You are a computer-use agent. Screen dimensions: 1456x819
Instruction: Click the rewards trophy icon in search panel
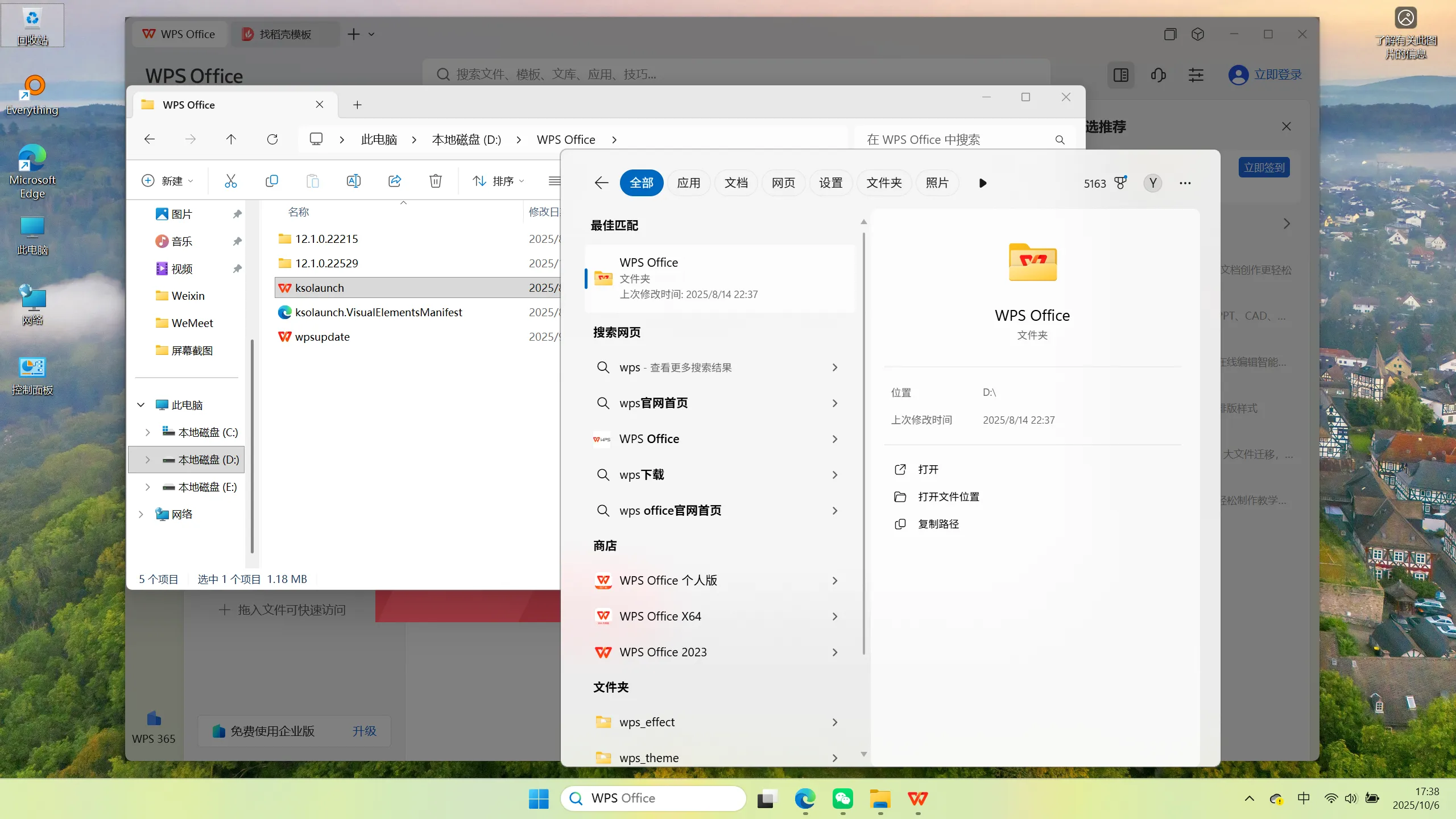(1120, 183)
